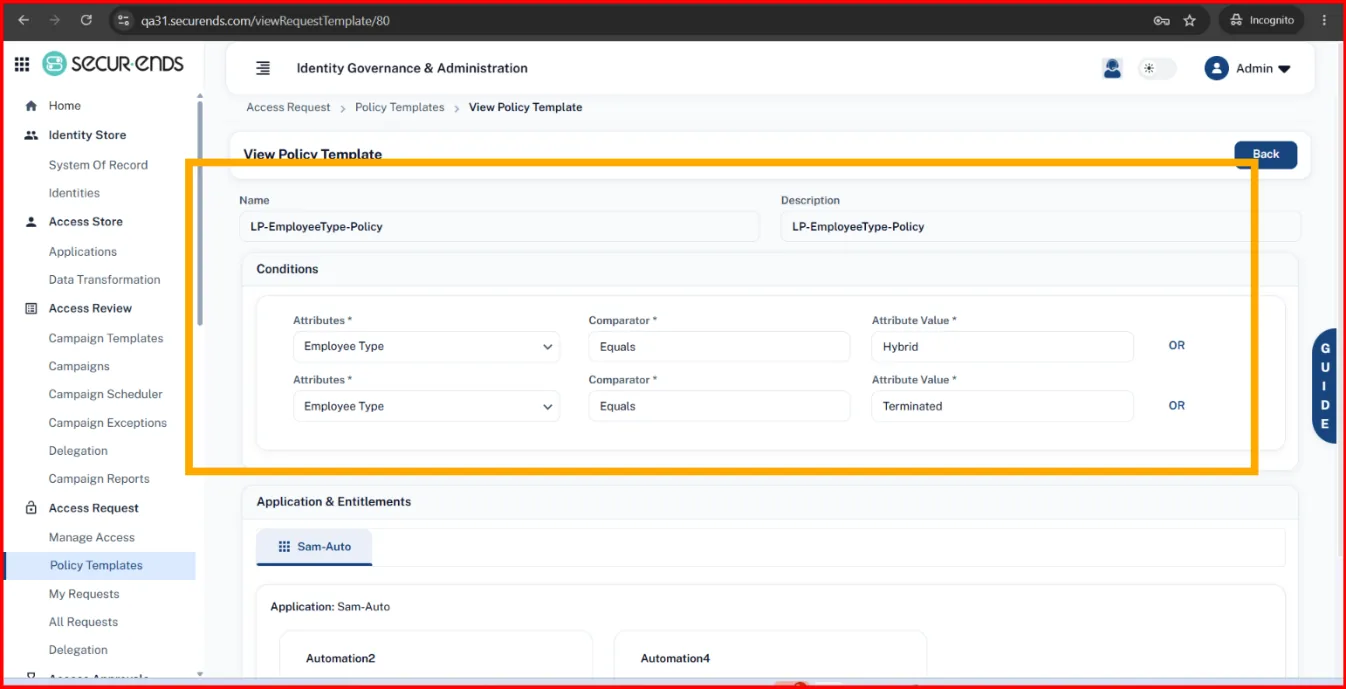Click the Attribute Value Hybrid field

[1003, 347]
